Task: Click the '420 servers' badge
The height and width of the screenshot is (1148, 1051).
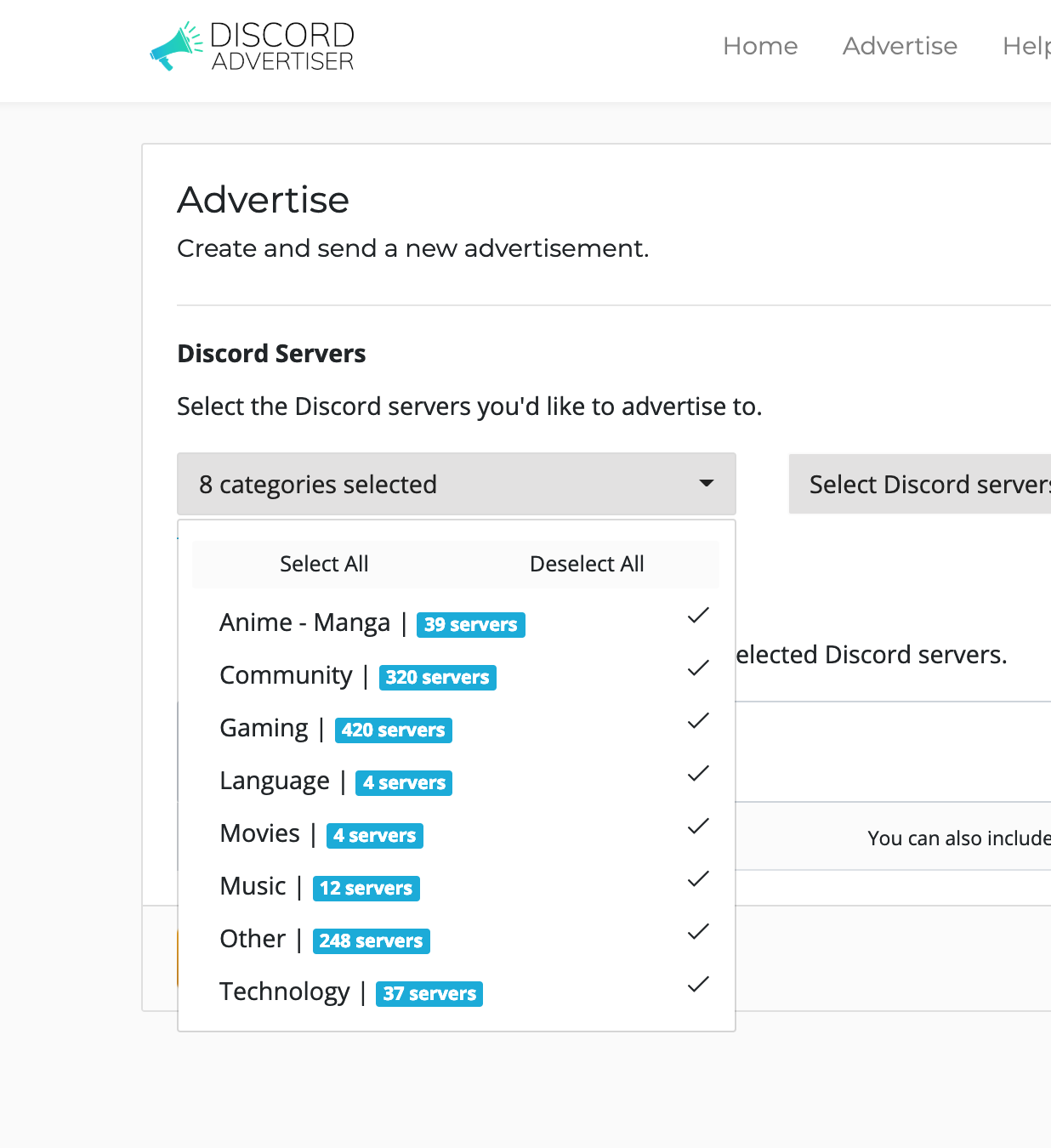Action: [394, 730]
